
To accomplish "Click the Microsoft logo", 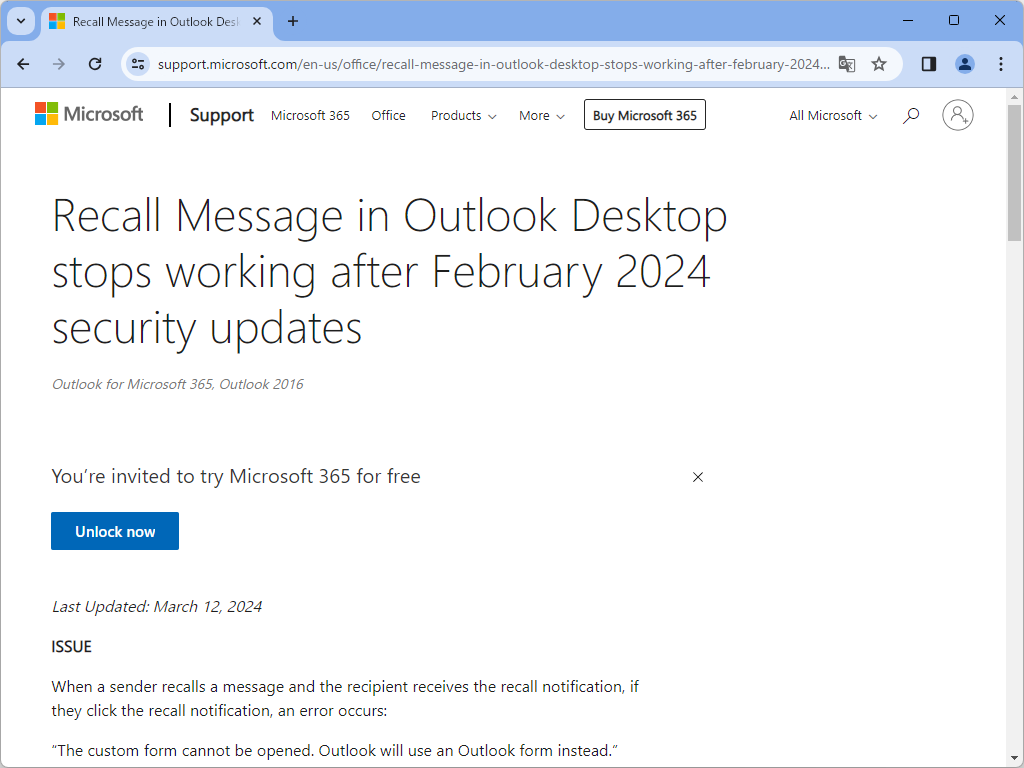I will [89, 114].
